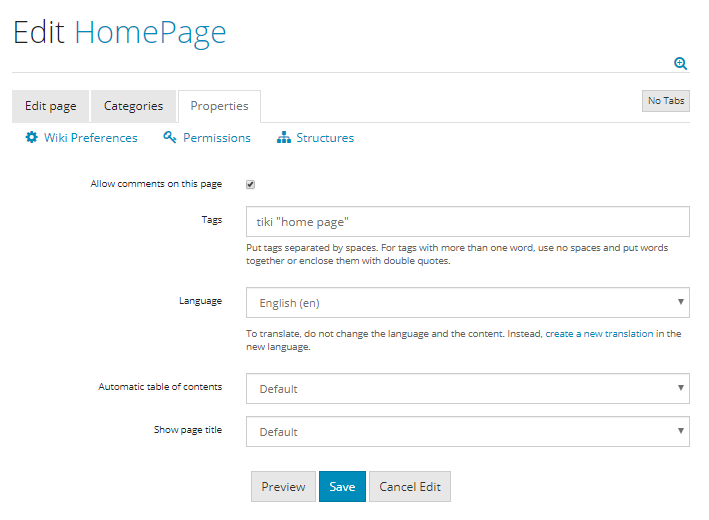Image resolution: width=709 pixels, height=520 pixels.
Task: Click the Cancel Edit button
Action: [x=410, y=486]
